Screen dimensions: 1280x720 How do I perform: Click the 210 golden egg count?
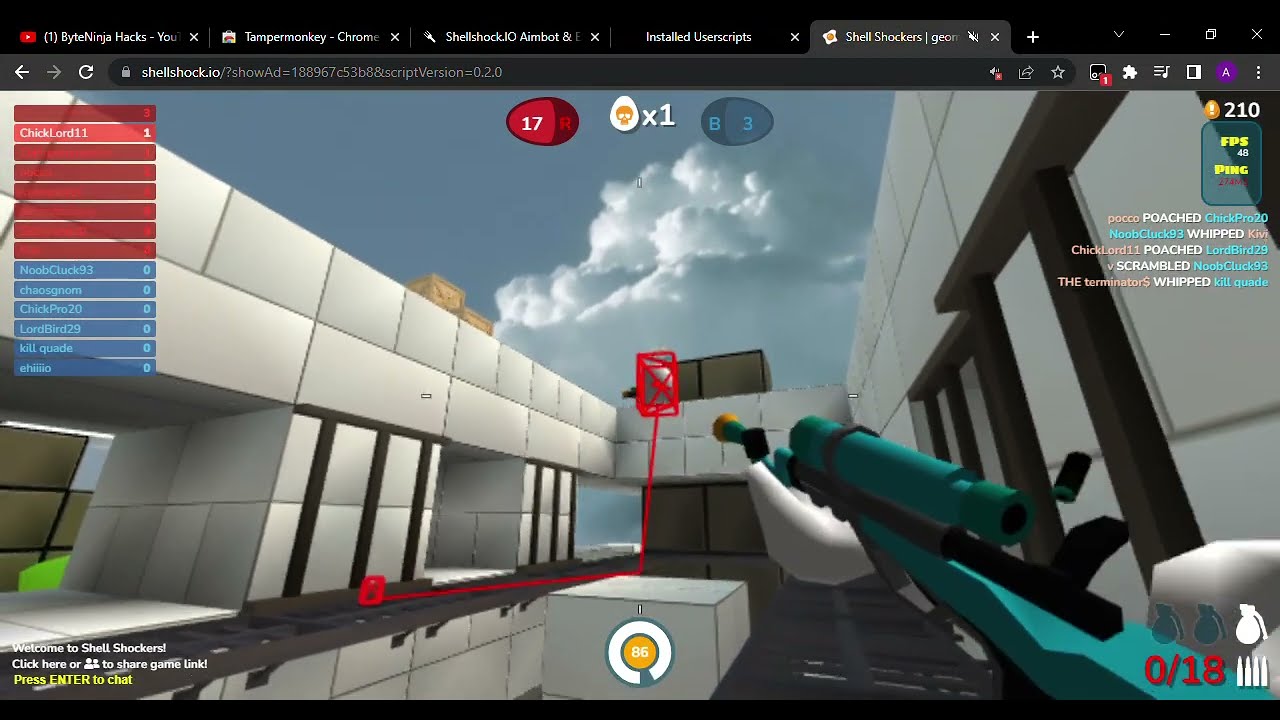coord(1242,110)
